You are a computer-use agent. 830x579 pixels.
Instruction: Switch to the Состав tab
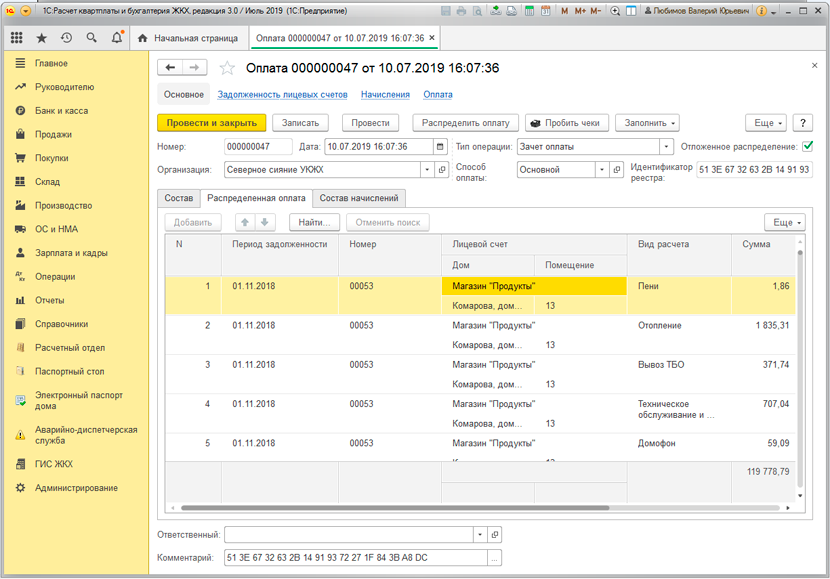(179, 198)
